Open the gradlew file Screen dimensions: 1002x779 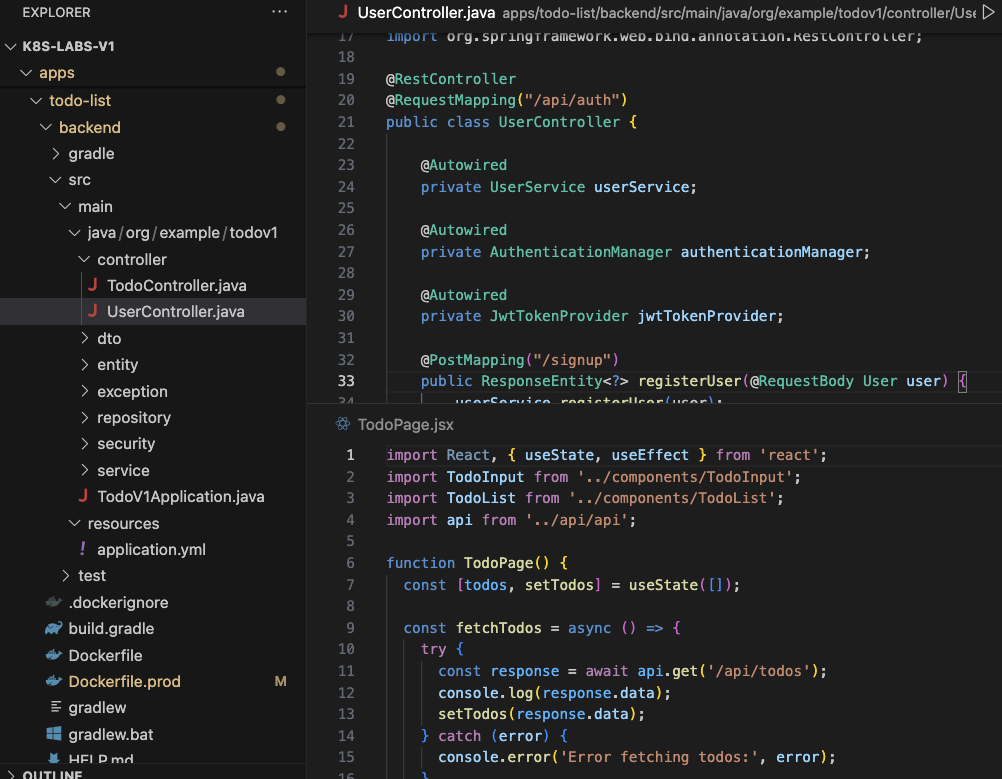click(x=97, y=707)
